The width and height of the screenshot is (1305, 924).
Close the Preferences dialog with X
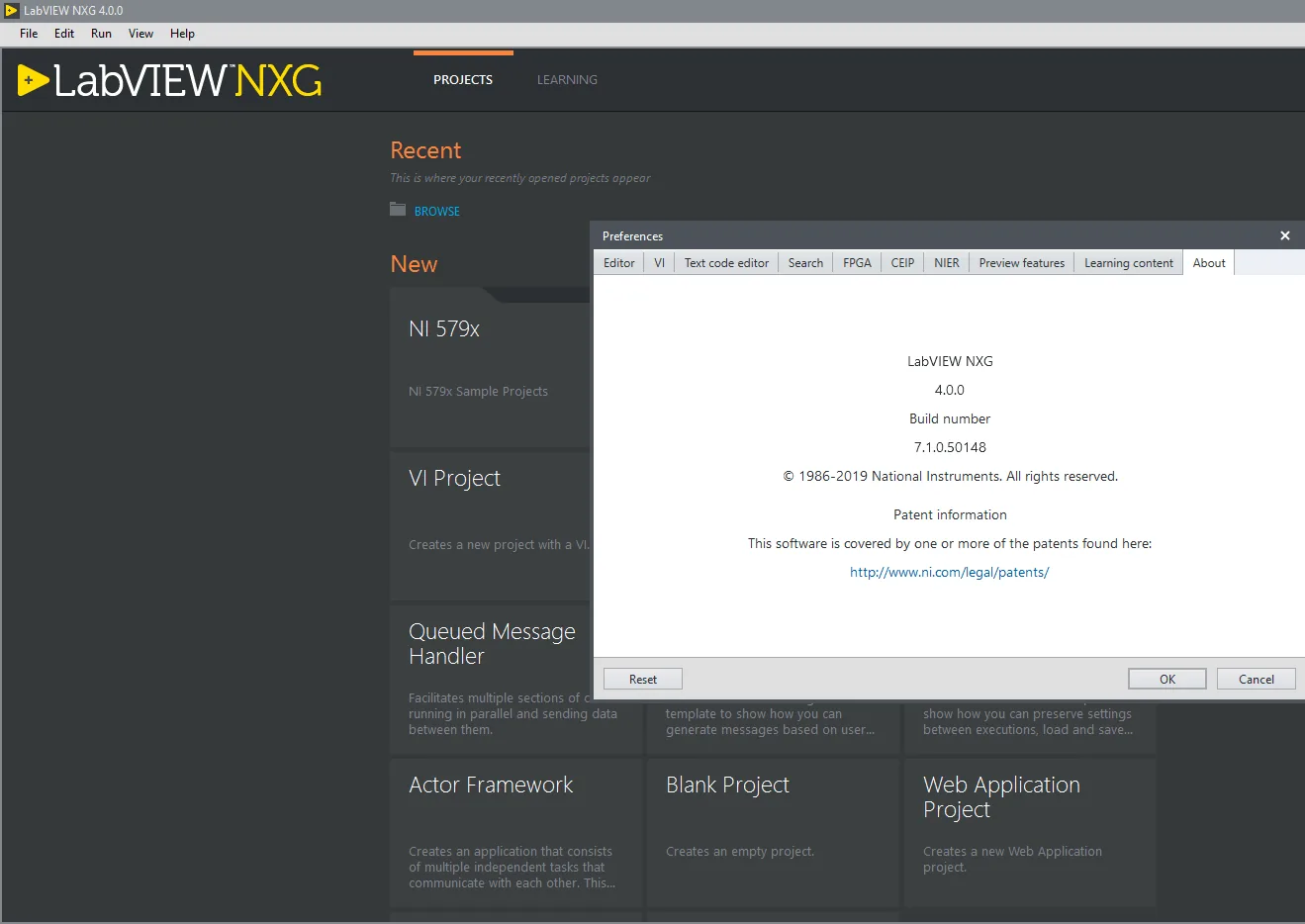tap(1285, 235)
